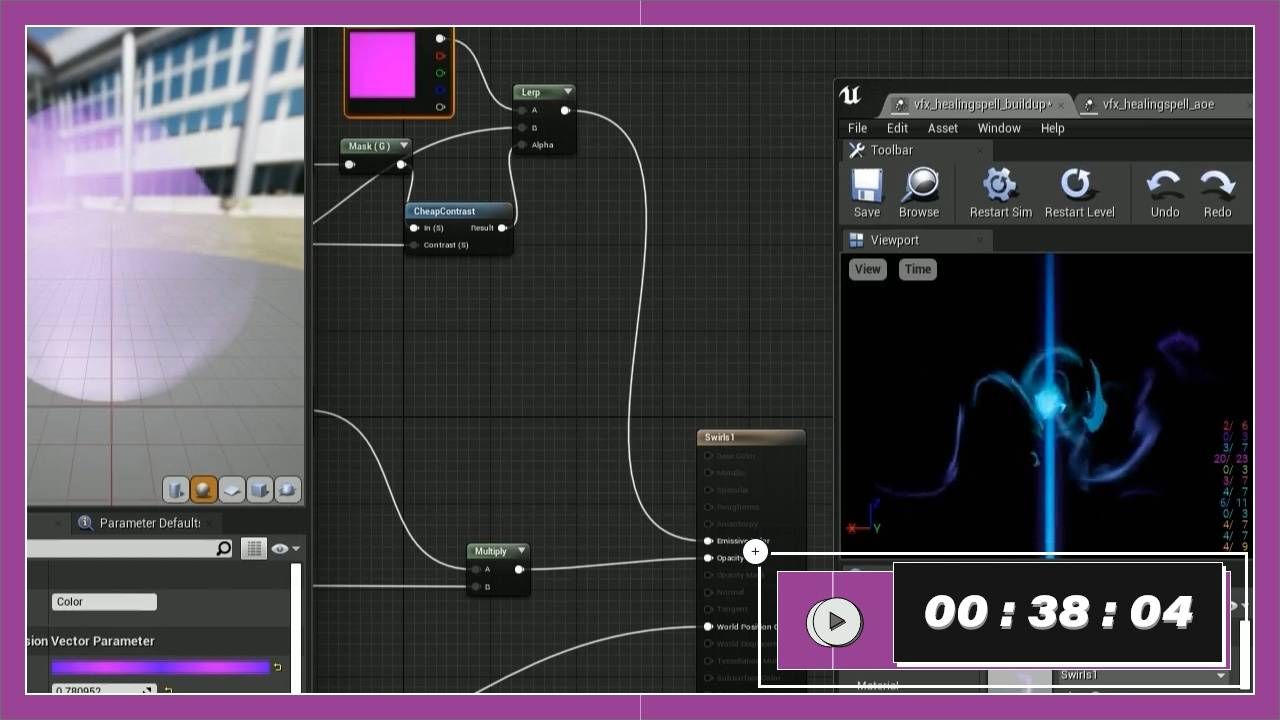Click the Emissive Color input pin

[708, 541]
